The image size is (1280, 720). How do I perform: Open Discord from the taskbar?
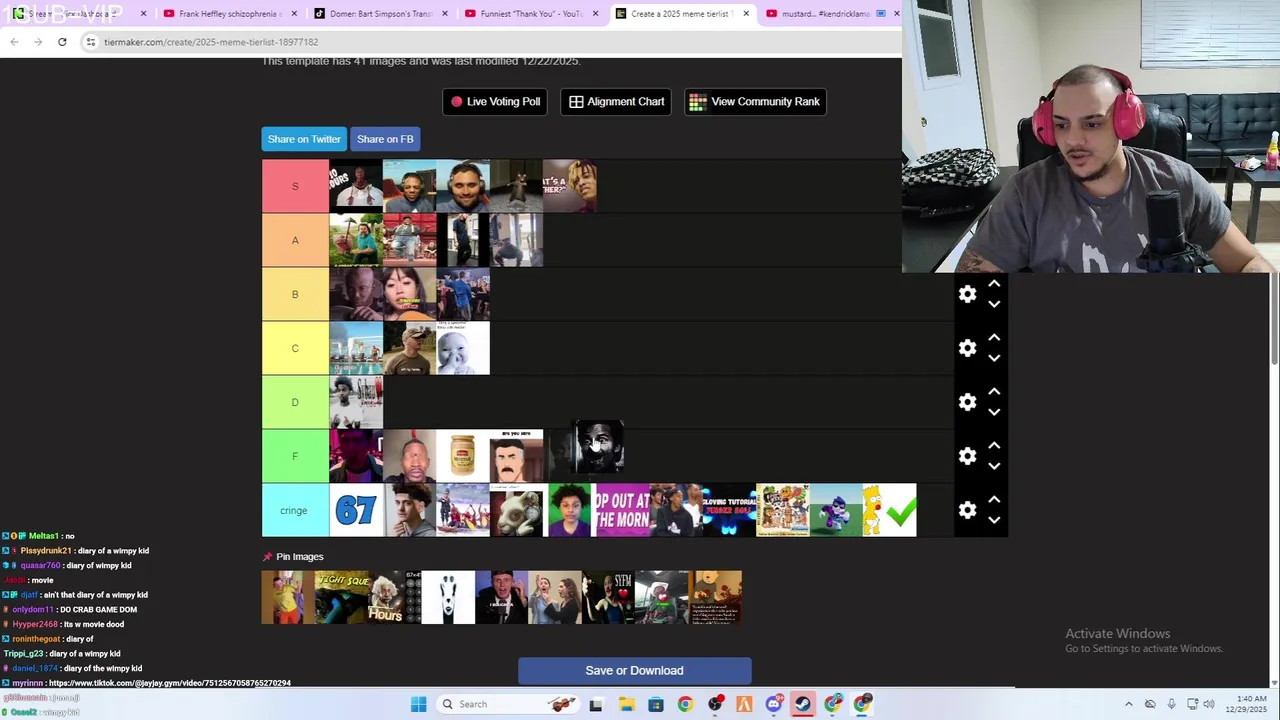click(x=774, y=704)
